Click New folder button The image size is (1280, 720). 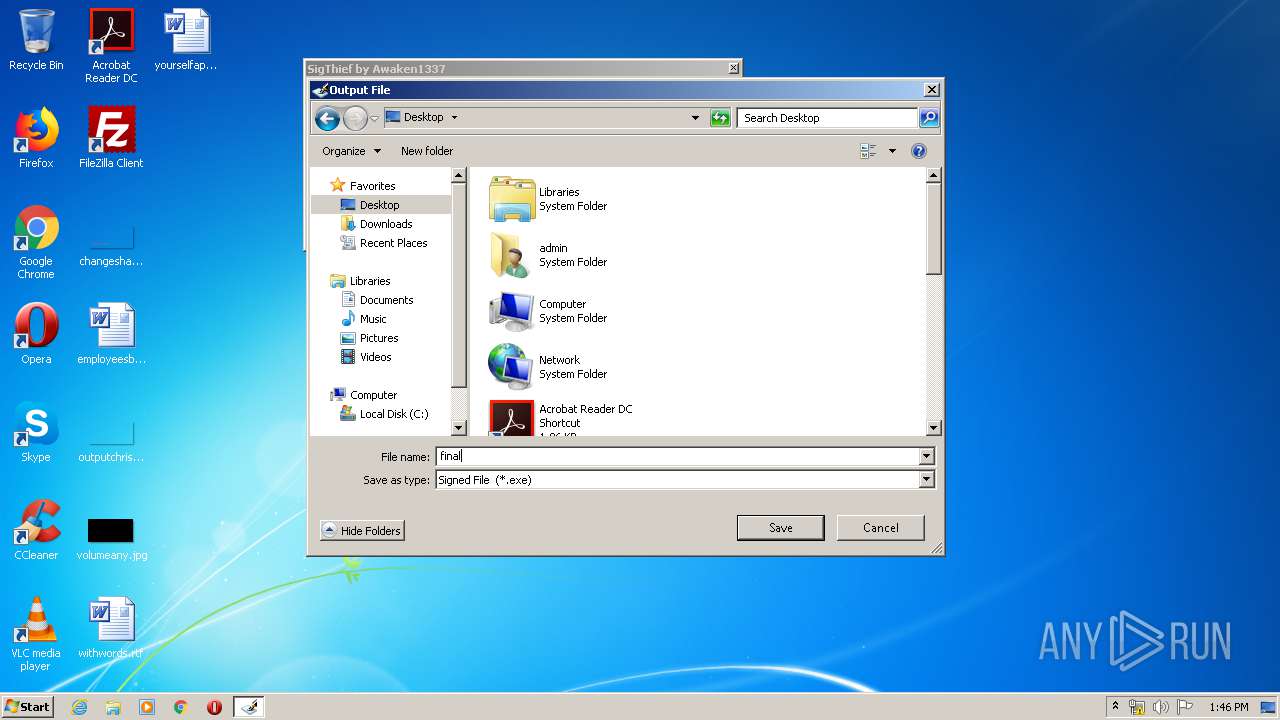click(x=427, y=151)
